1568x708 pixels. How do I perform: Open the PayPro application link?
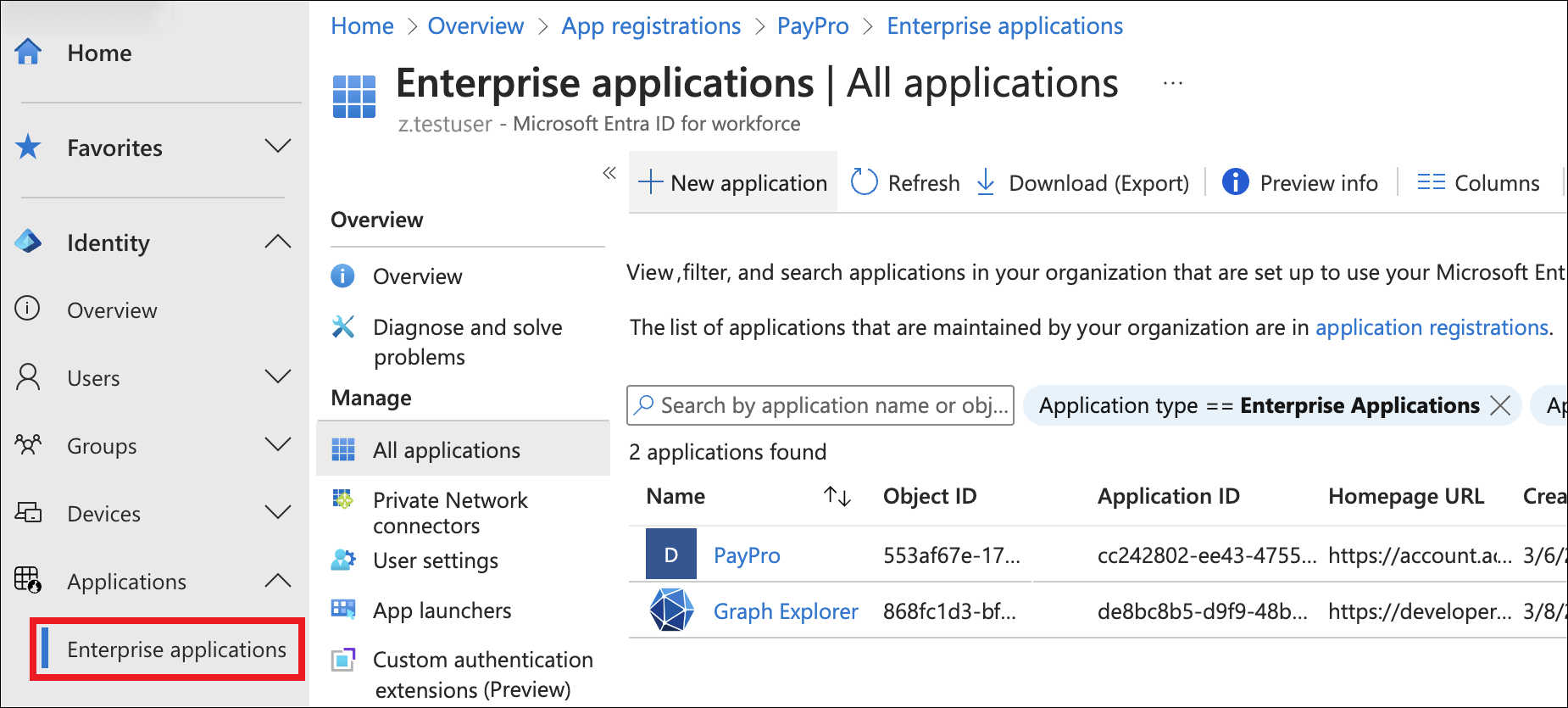click(x=747, y=555)
